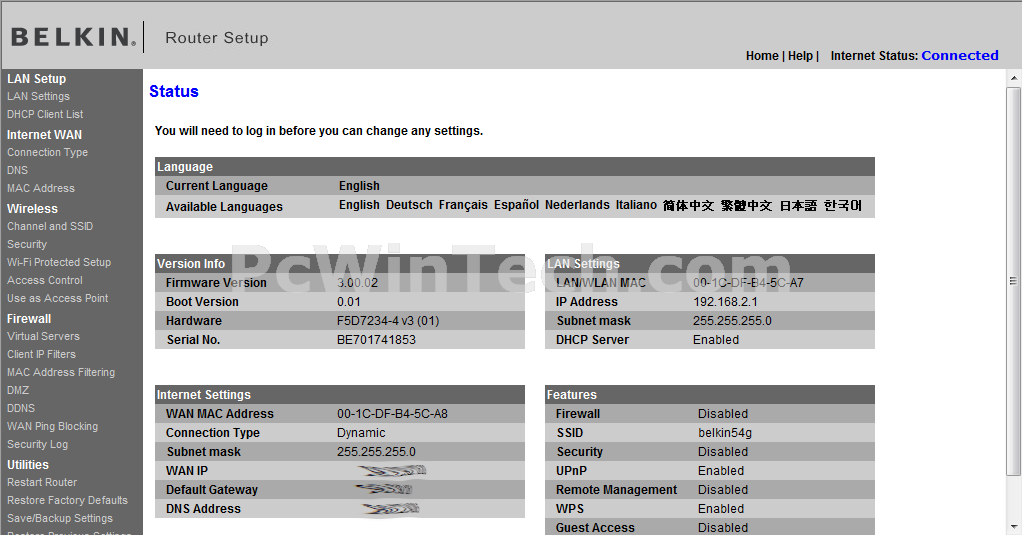Click the Firewall sidebar heading
Screen dimensions: 1022x535
(x=29, y=319)
